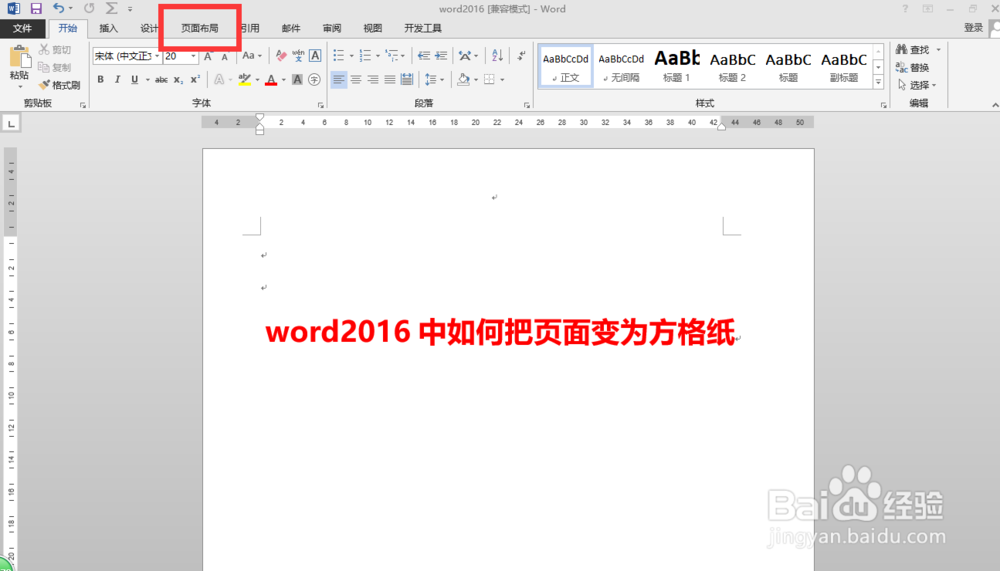Screen dimensions: 1000x571
Task: Open the Paragraph dialog launcher
Action: pos(527,105)
